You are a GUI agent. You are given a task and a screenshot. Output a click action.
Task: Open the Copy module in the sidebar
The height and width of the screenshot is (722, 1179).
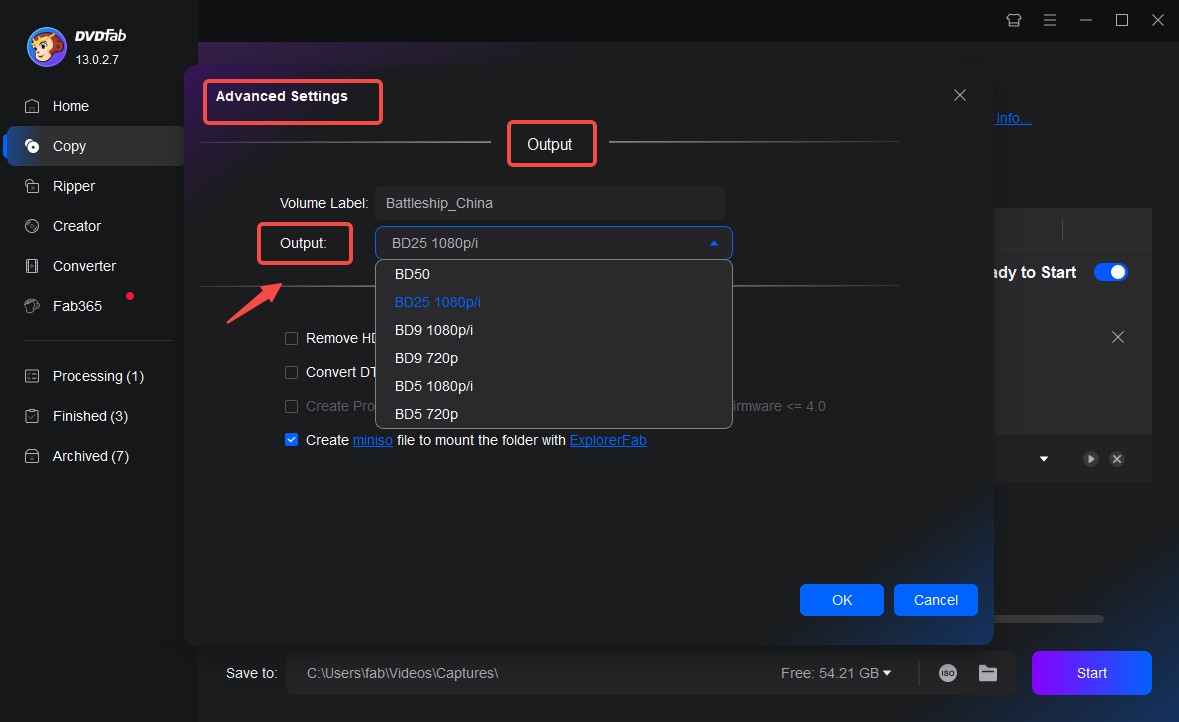pyautogui.click(x=69, y=145)
